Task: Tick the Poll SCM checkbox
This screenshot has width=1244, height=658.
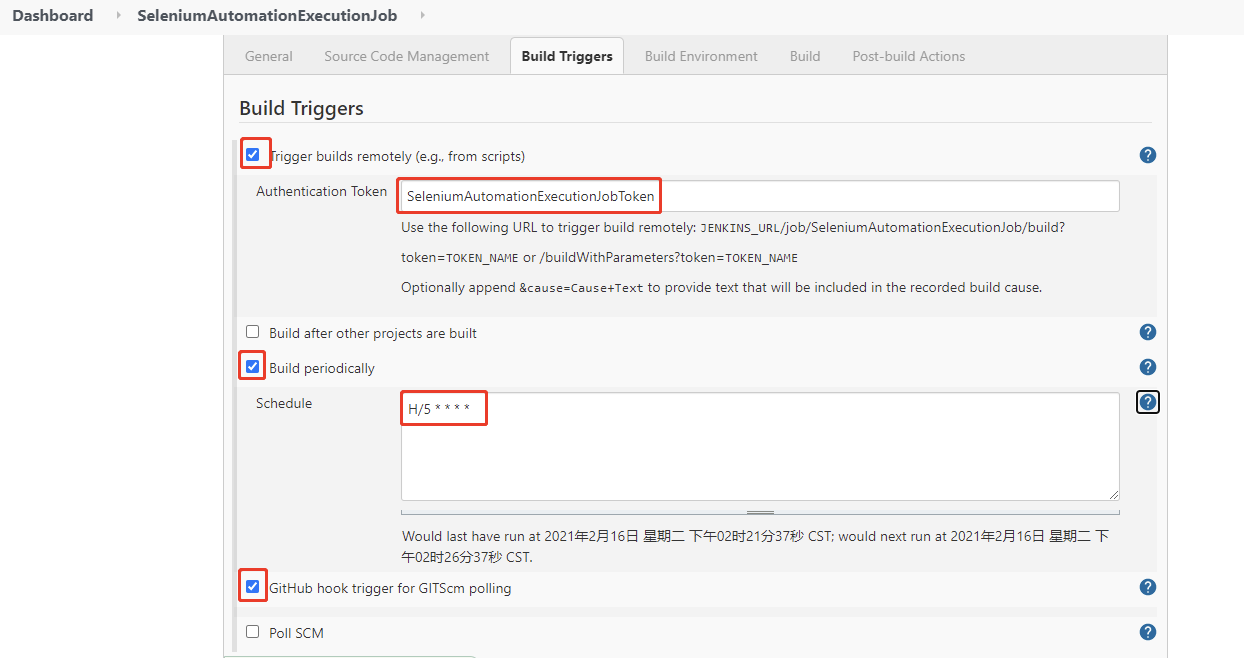Action: pos(253,632)
